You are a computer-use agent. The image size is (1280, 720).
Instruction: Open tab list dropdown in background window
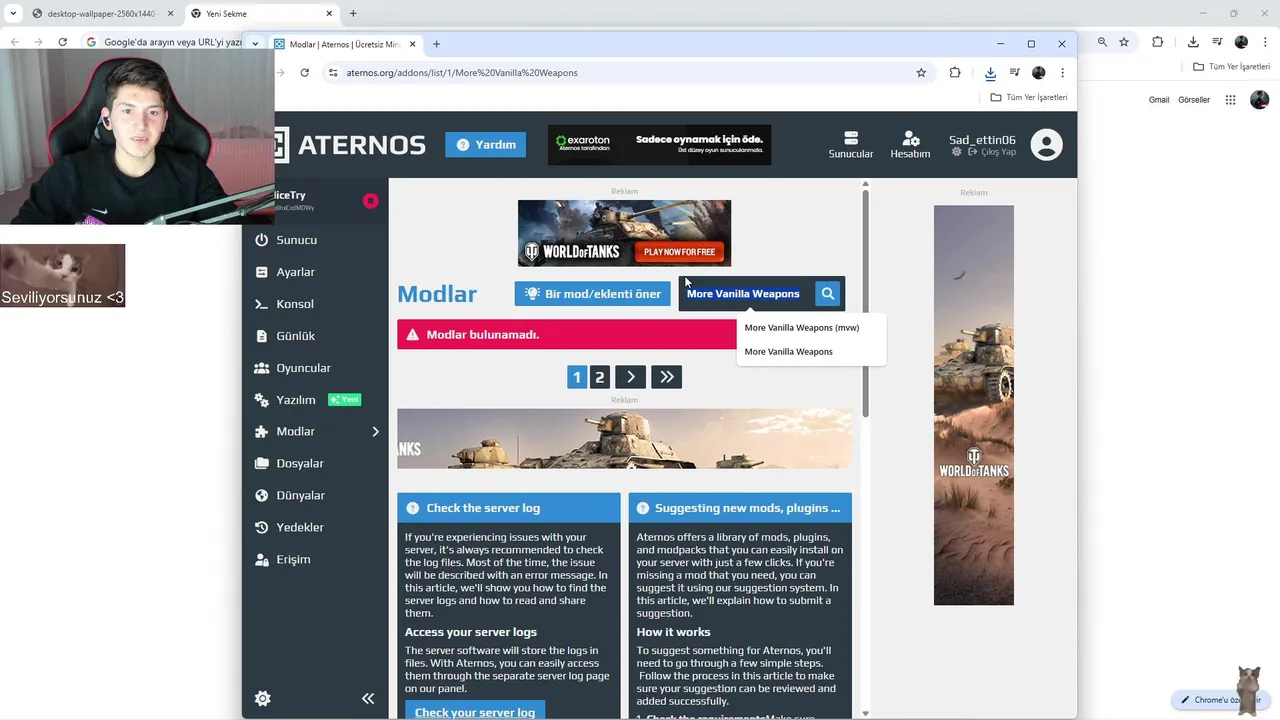[x=13, y=14]
